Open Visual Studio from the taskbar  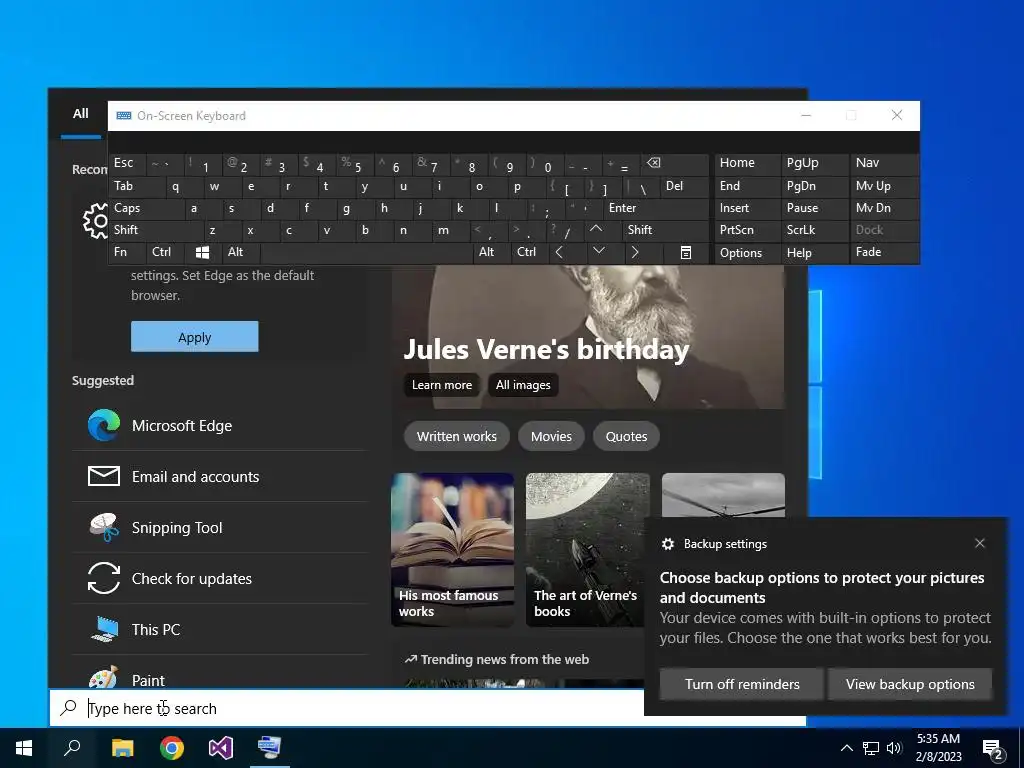tap(221, 748)
